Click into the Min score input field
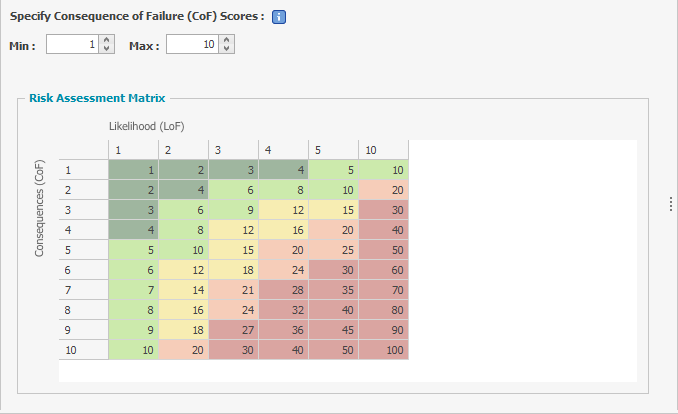 pyautogui.click(x=73, y=44)
